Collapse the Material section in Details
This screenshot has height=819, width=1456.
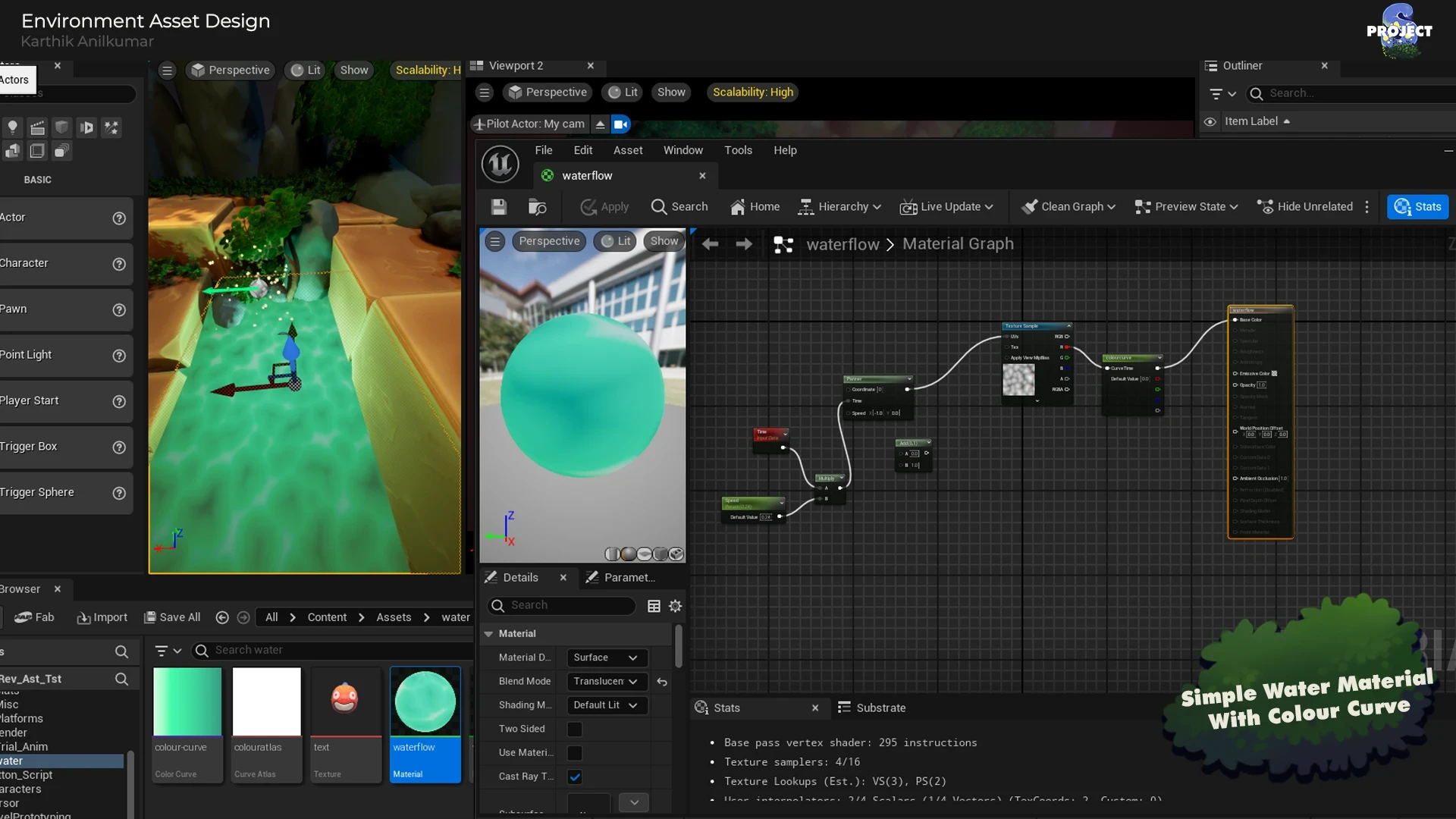point(489,633)
